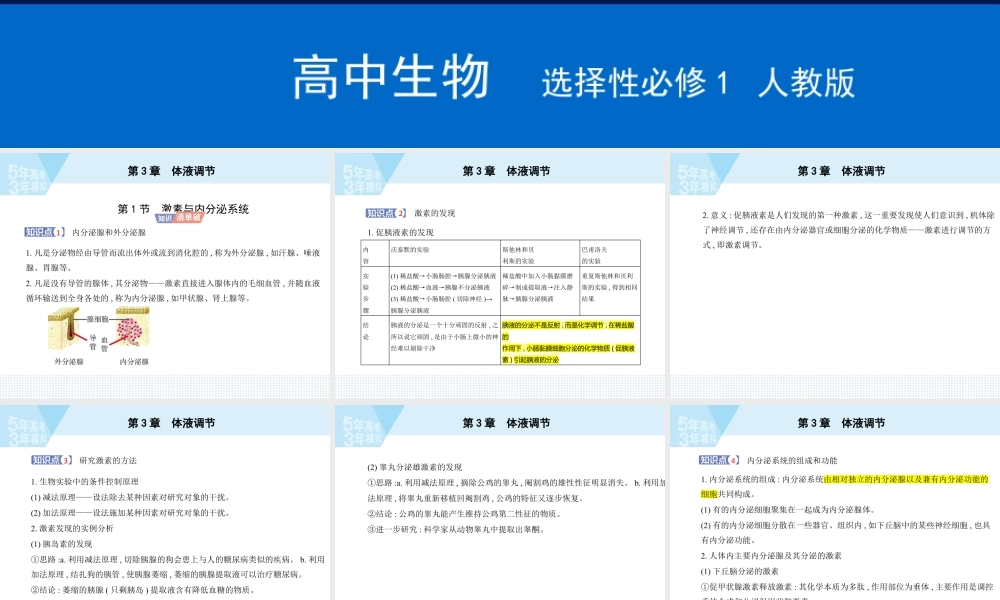1000x600 pixels.
Task: Click the 知识点2 badge
Action: pos(386,213)
